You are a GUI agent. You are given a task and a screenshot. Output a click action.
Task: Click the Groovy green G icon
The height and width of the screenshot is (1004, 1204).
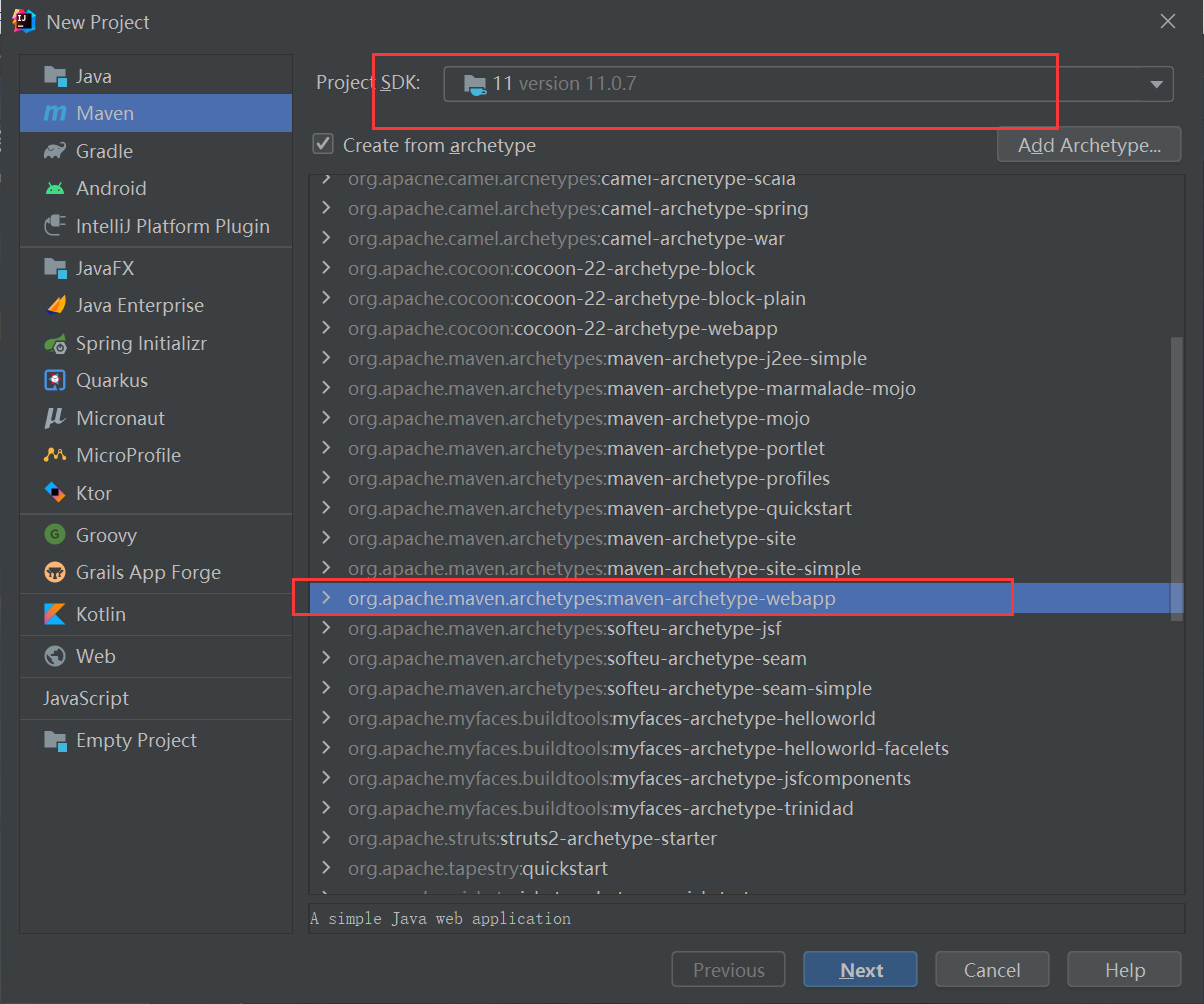(x=55, y=535)
